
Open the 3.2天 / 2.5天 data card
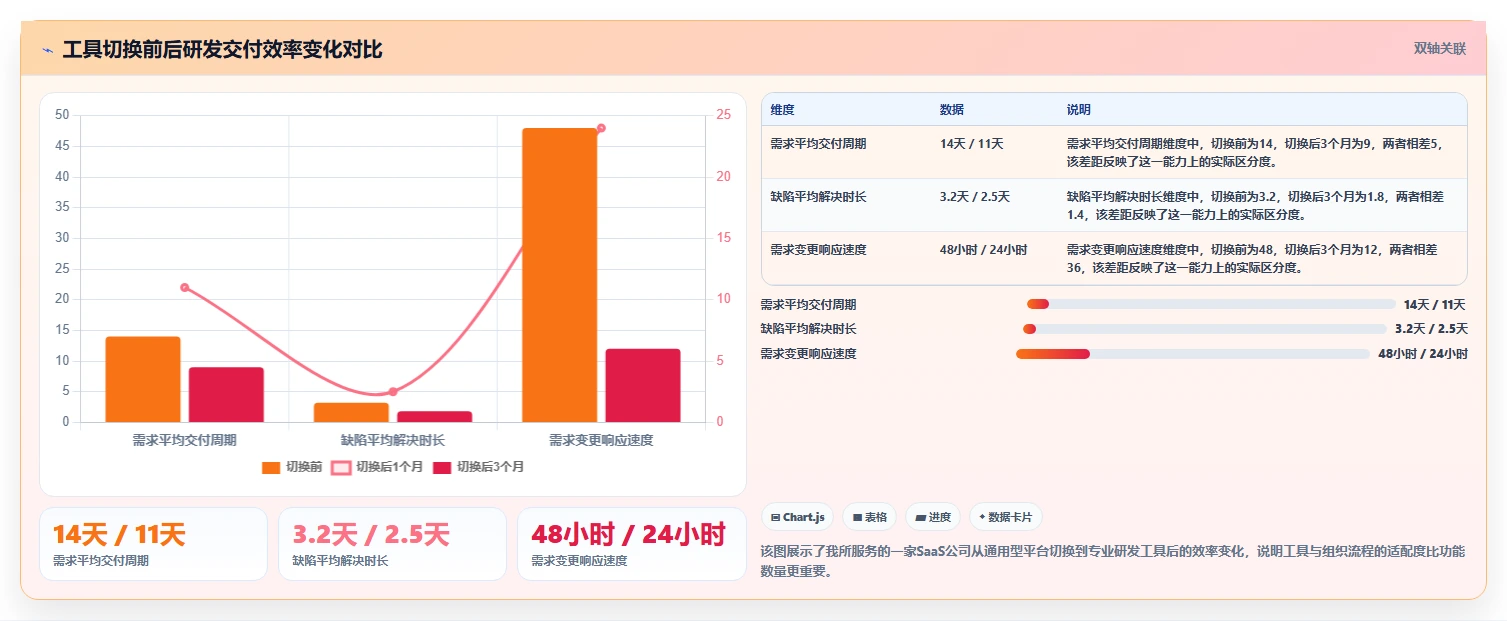(x=392, y=544)
